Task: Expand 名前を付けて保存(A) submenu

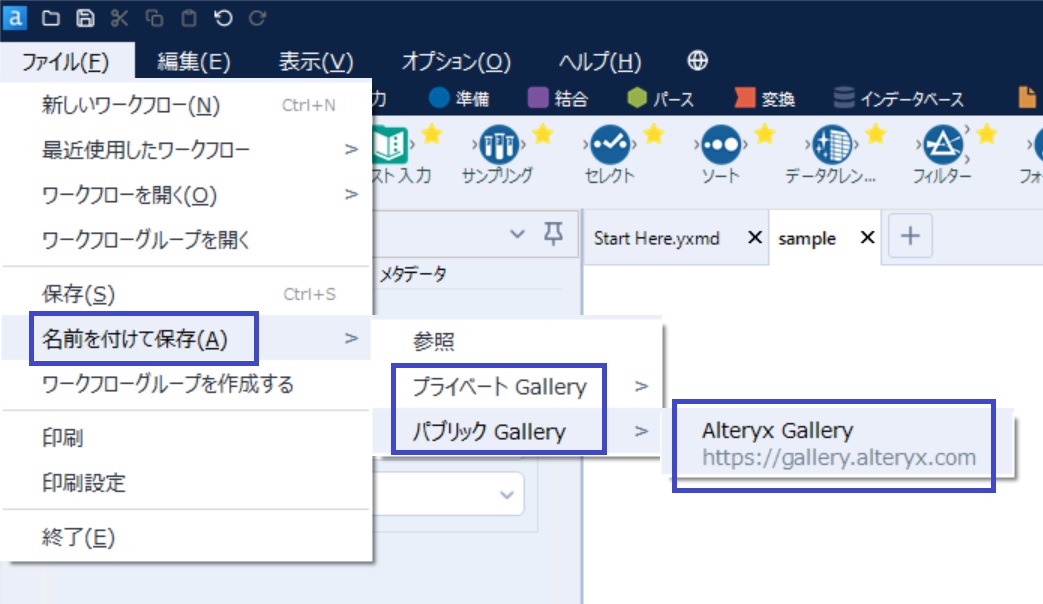Action: pyautogui.click(x=351, y=338)
